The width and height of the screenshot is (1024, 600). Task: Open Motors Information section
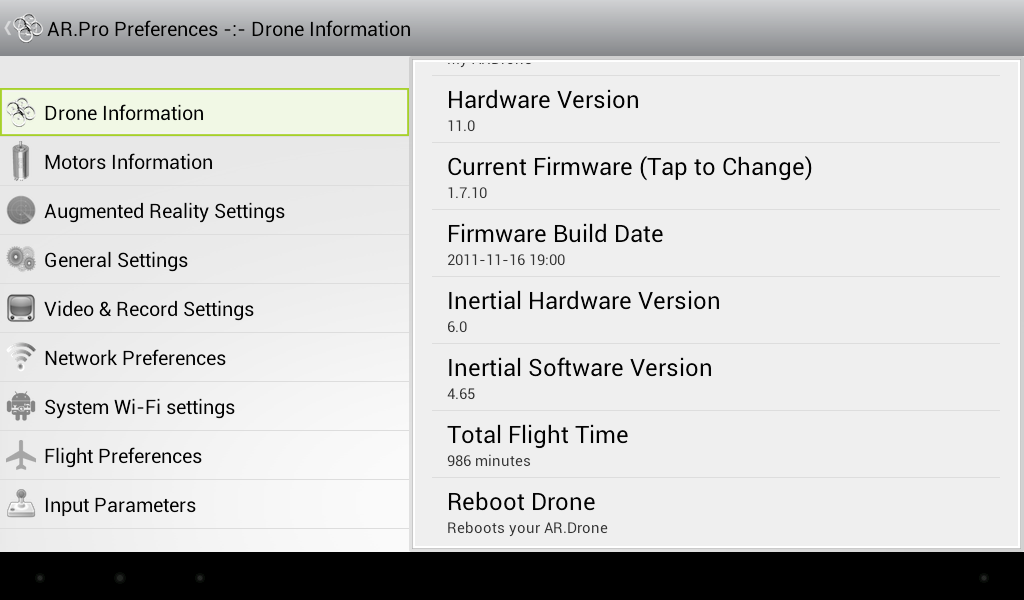click(x=204, y=161)
